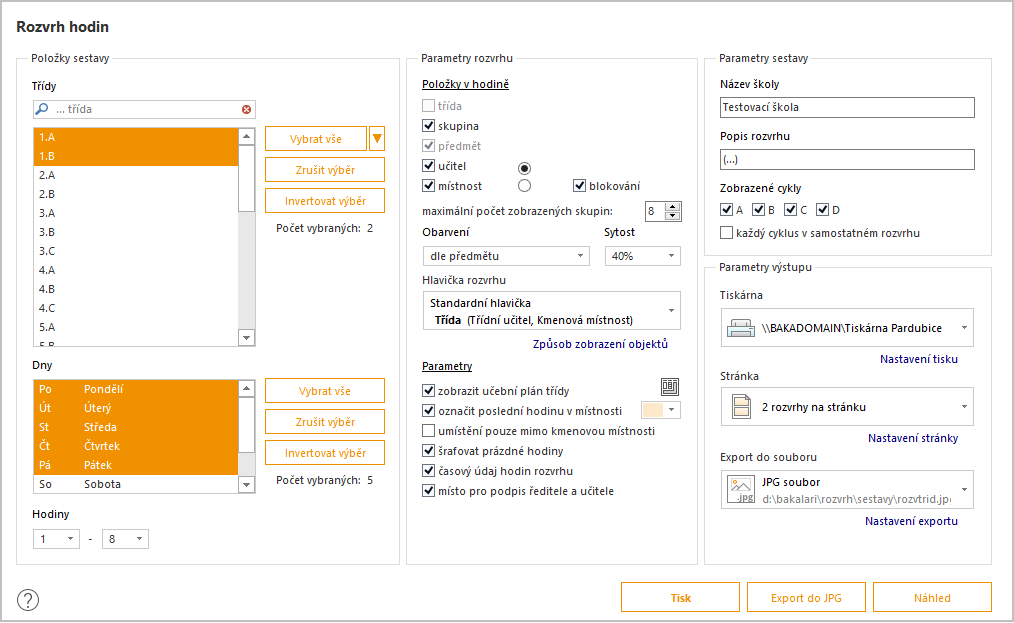Open the Sytost 40% dropdown
This screenshot has width=1014, height=623.
click(642, 256)
